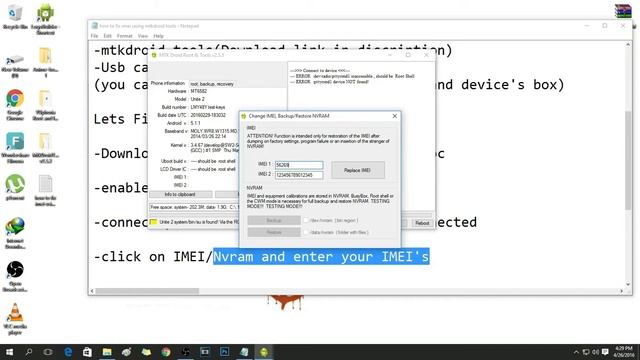640x360 pixels.
Task: Open the Notepad Help menu
Action: coord(158,36)
